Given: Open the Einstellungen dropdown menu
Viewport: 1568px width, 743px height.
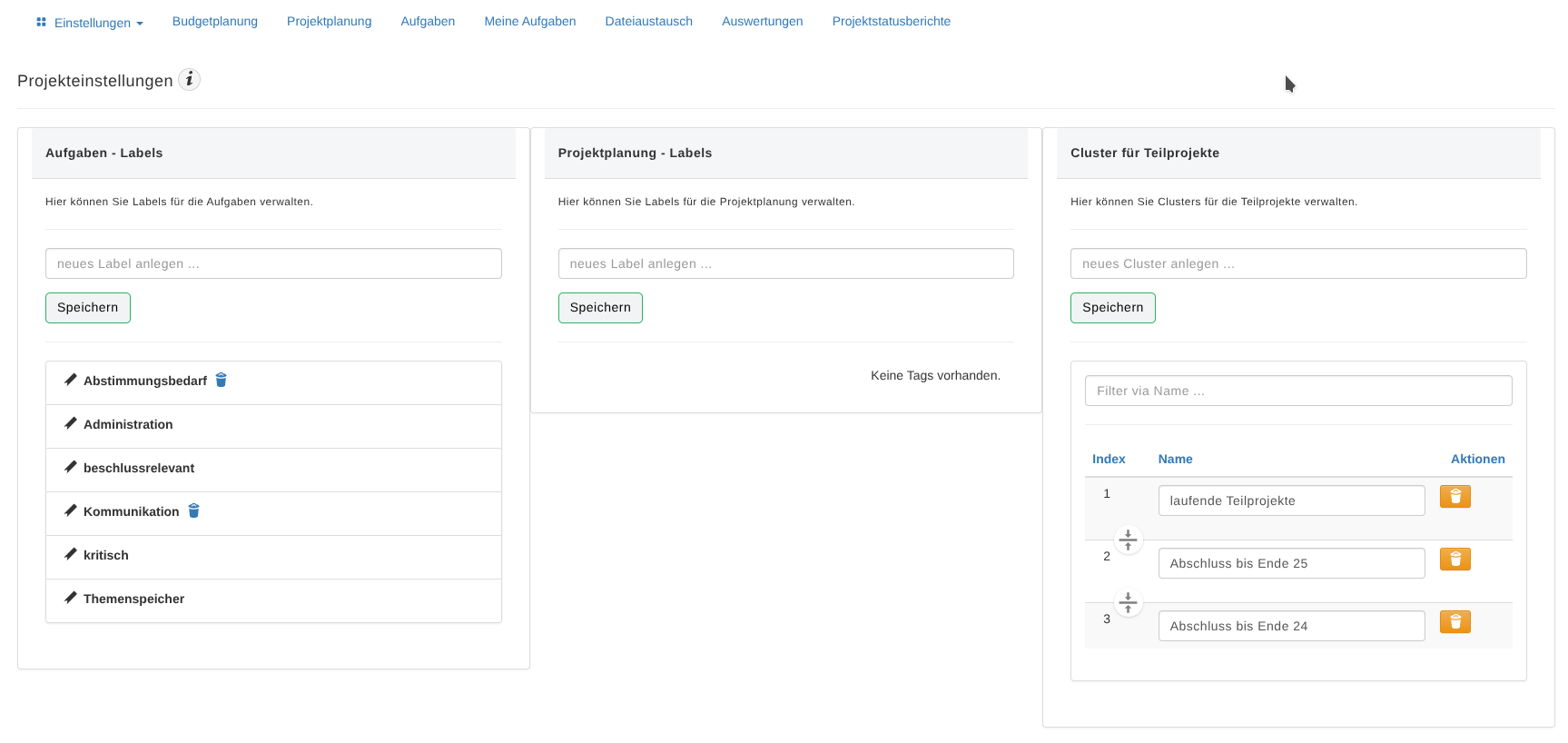Looking at the screenshot, I should pos(90,23).
